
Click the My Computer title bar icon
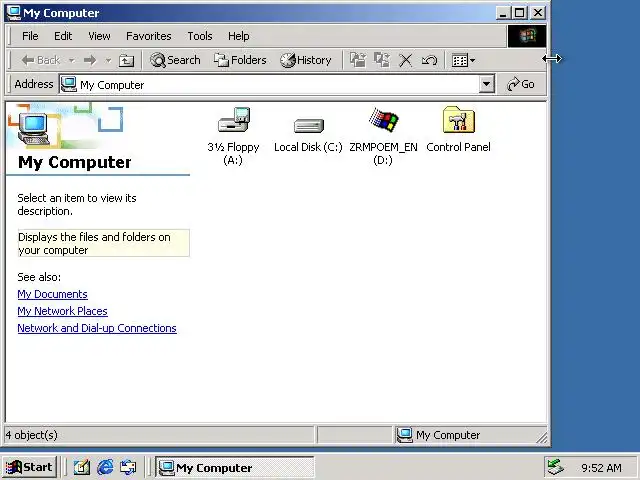(x=14, y=13)
